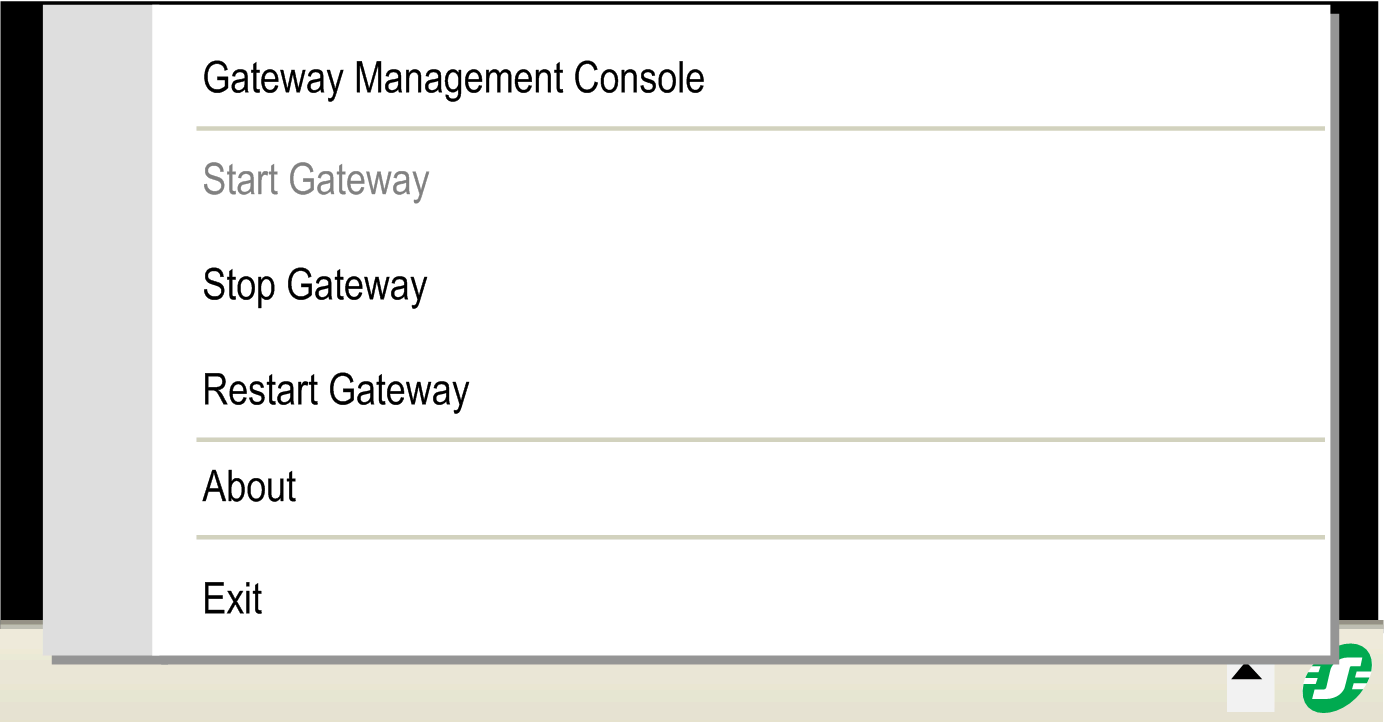Click the black area right of the menu
1384x723 pixels.
[1358, 300]
